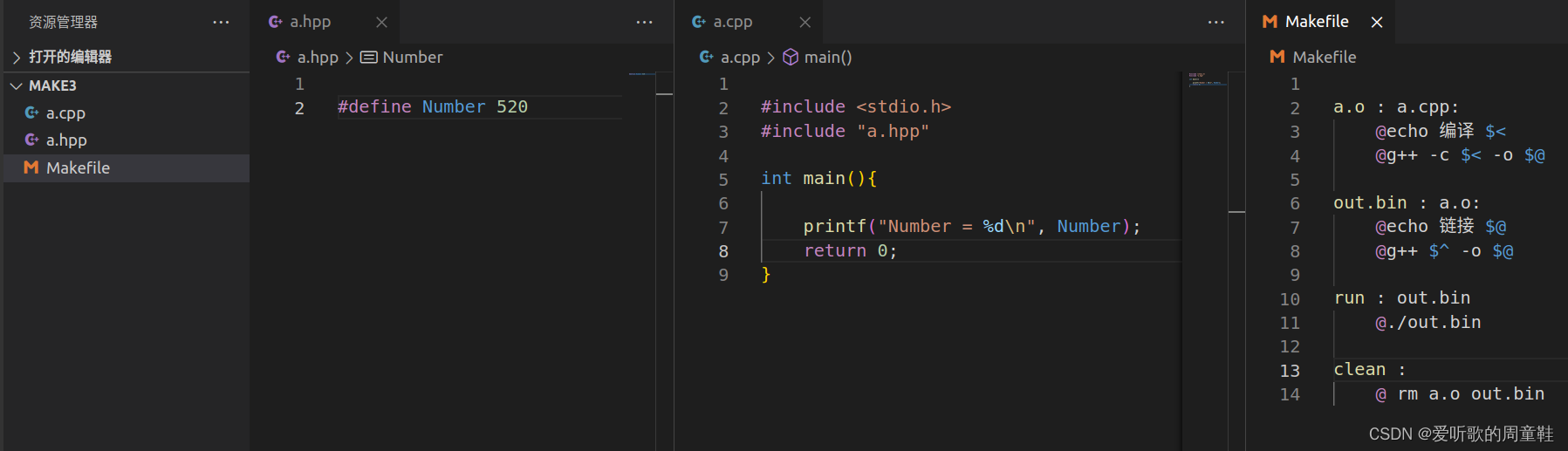Image resolution: width=1568 pixels, height=451 pixels.
Task: Close the a.hpp tab
Action: 381,22
